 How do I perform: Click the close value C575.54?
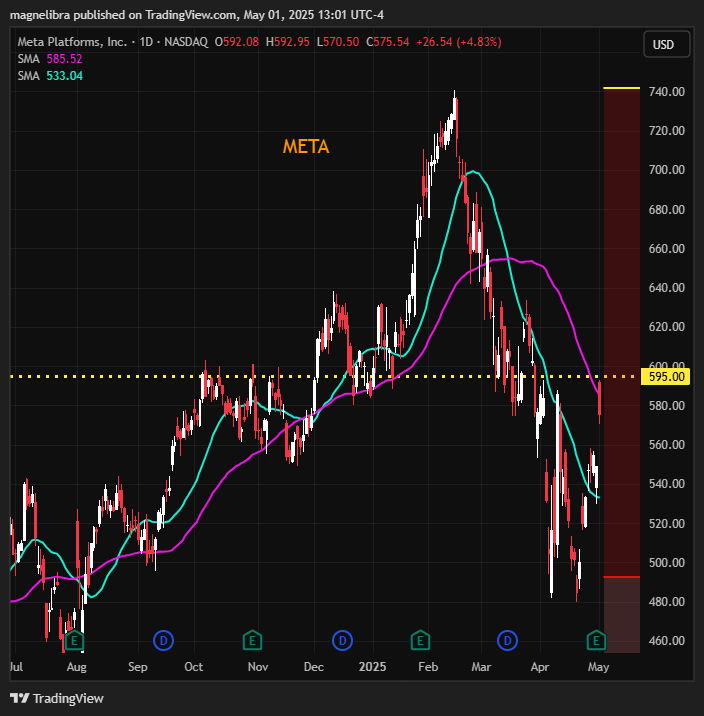388,42
